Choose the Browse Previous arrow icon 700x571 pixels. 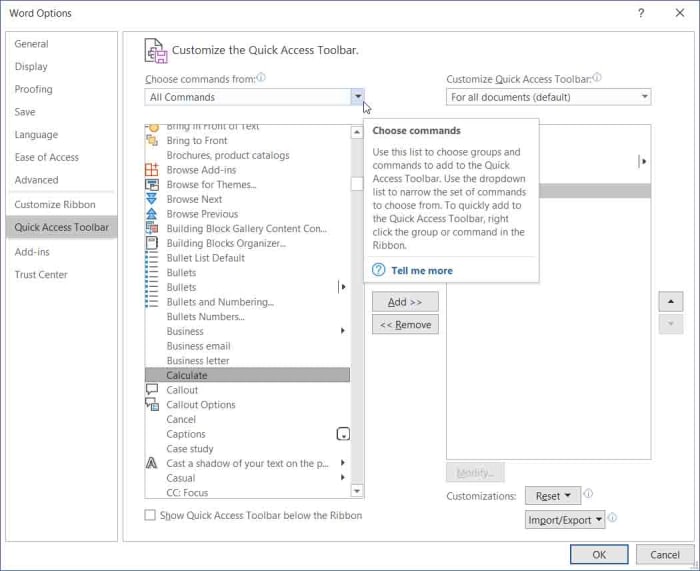point(152,214)
